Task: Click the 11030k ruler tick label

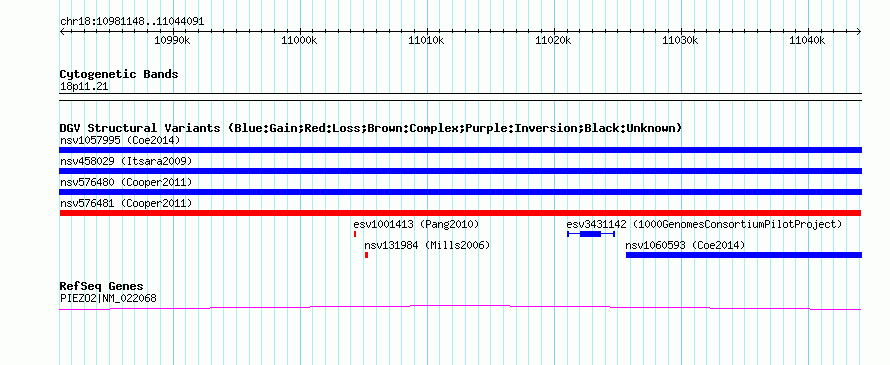Action: tap(681, 40)
